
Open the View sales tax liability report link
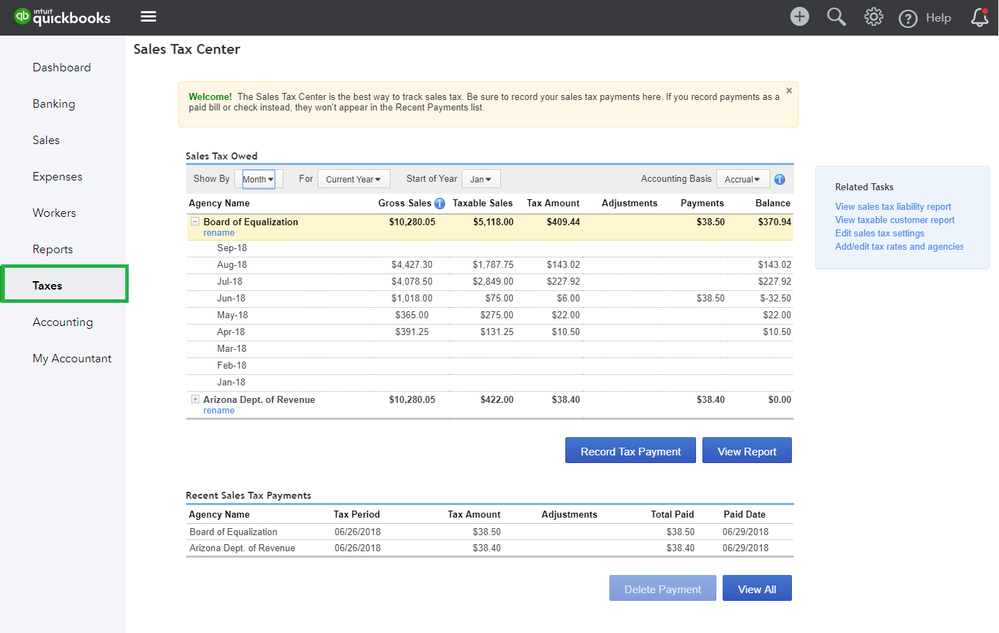click(x=893, y=207)
